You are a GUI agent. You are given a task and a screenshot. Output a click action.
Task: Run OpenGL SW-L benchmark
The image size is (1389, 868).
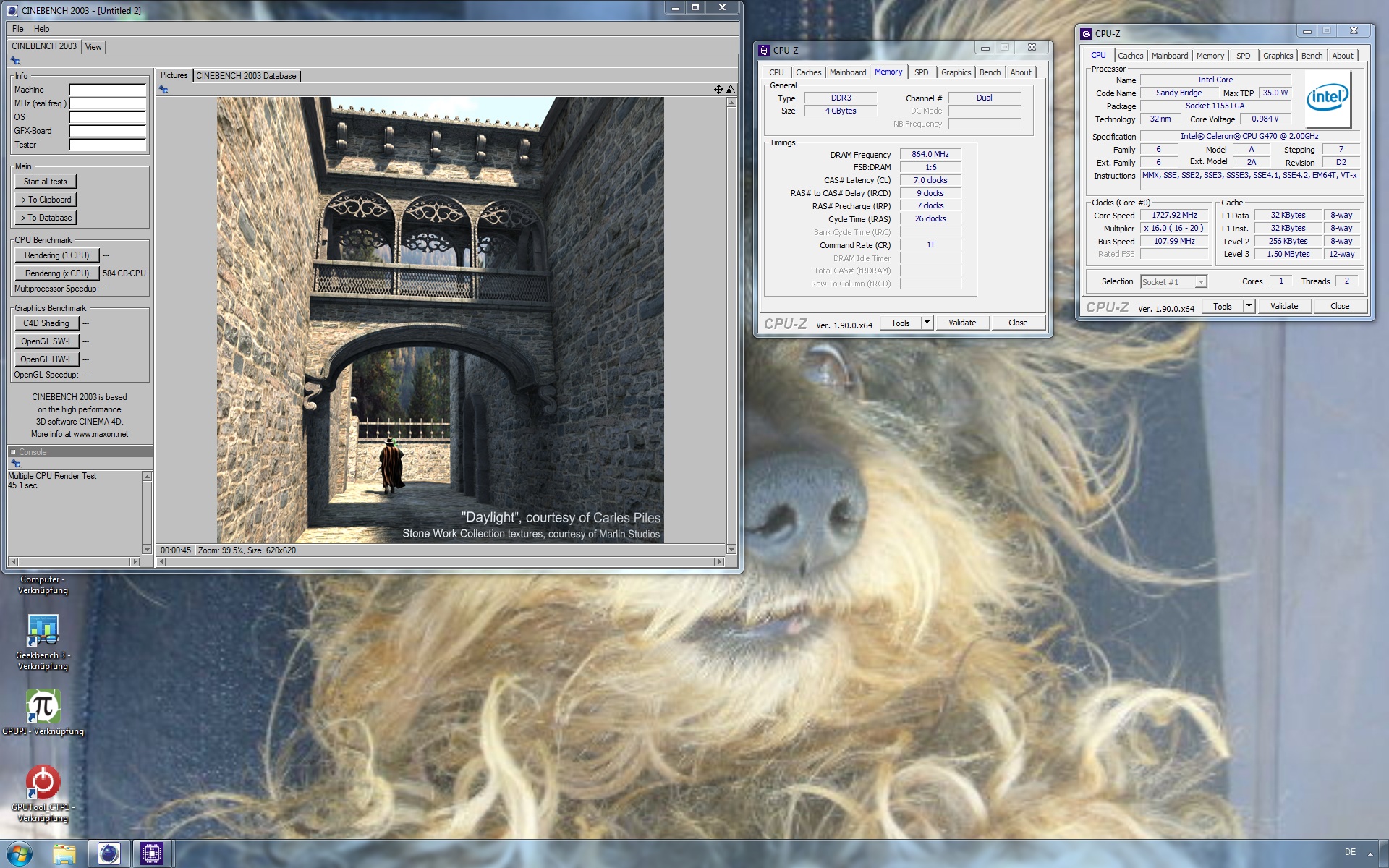[x=46, y=341]
